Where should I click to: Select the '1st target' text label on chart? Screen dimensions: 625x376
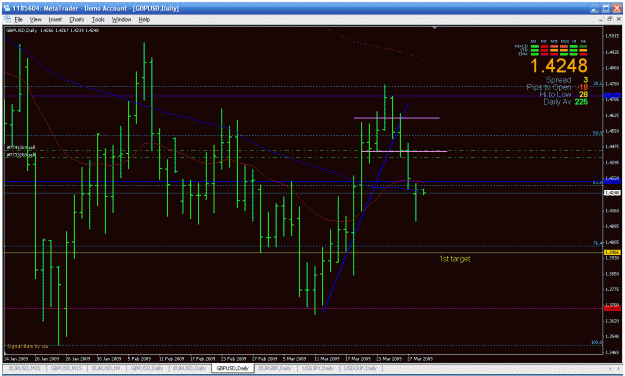click(x=454, y=259)
